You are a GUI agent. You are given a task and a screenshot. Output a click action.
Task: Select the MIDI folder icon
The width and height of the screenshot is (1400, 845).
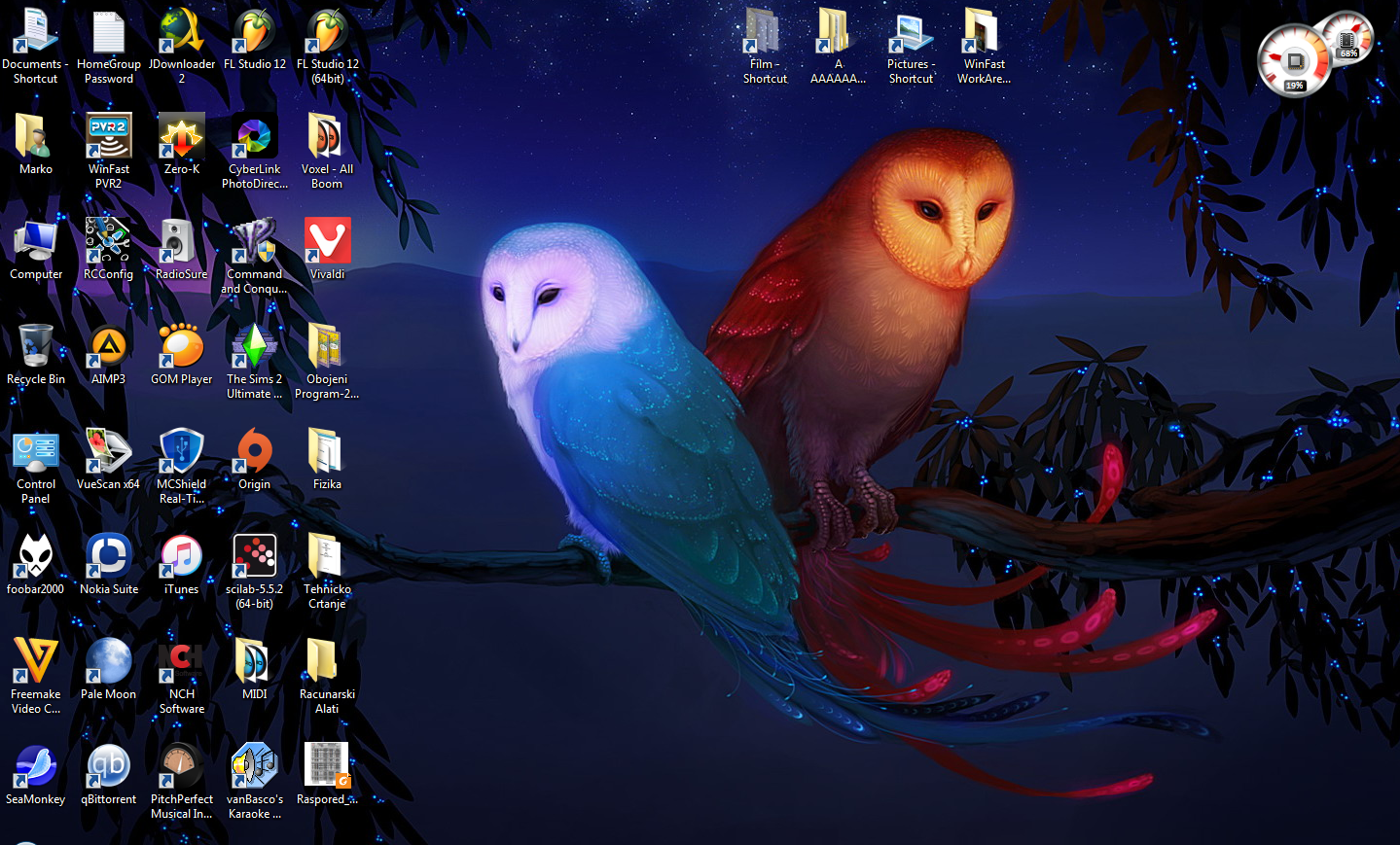pos(255,660)
